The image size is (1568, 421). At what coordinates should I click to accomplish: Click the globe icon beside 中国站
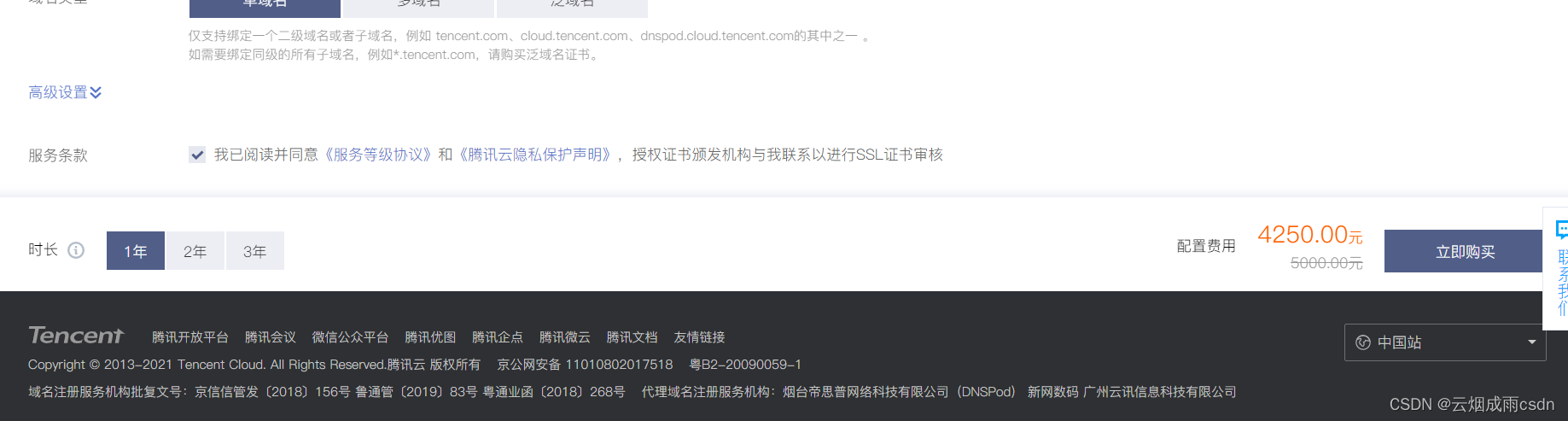(1363, 342)
